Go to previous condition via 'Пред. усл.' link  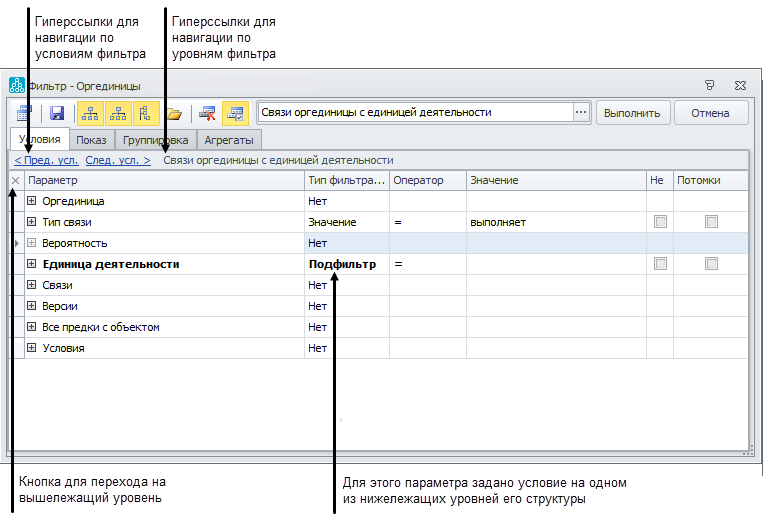pos(46,160)
